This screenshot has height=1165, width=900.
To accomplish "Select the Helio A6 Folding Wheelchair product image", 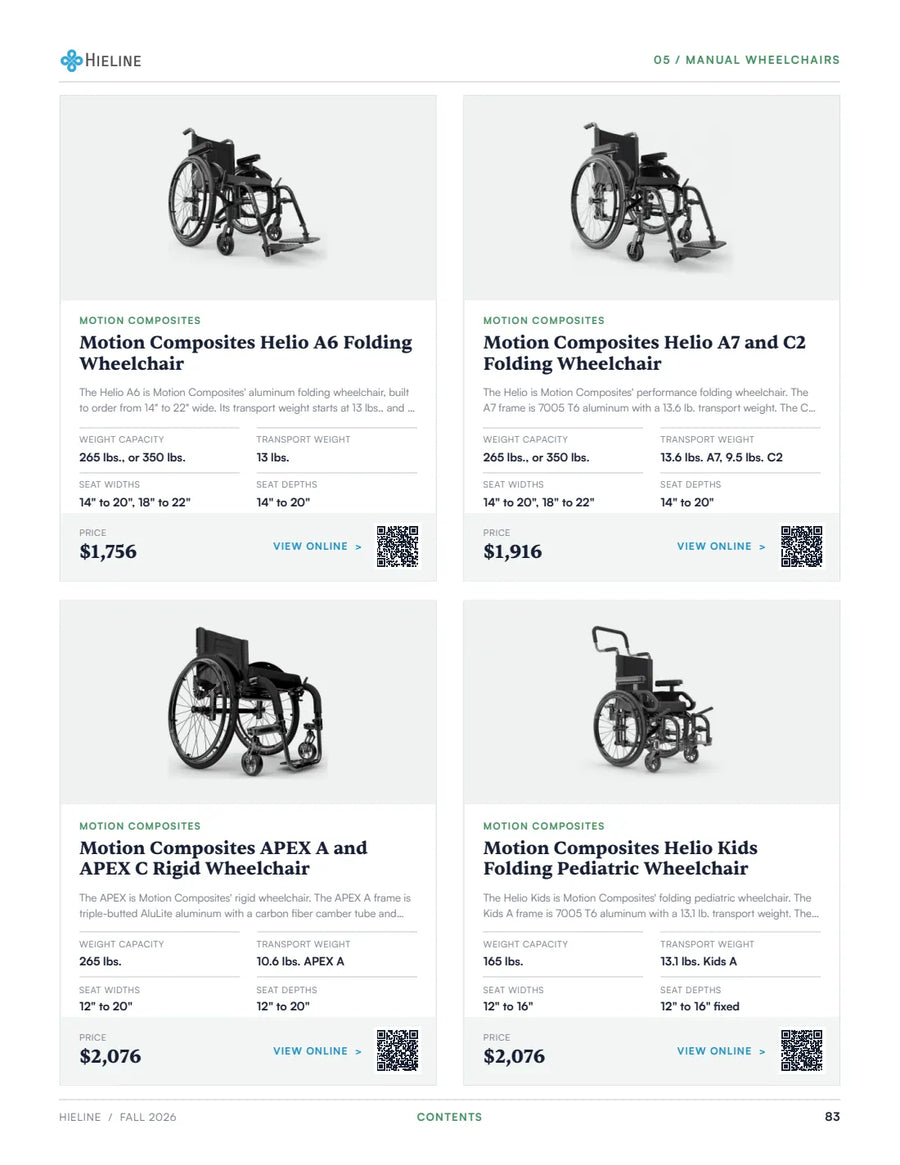I will pos(248,198).
